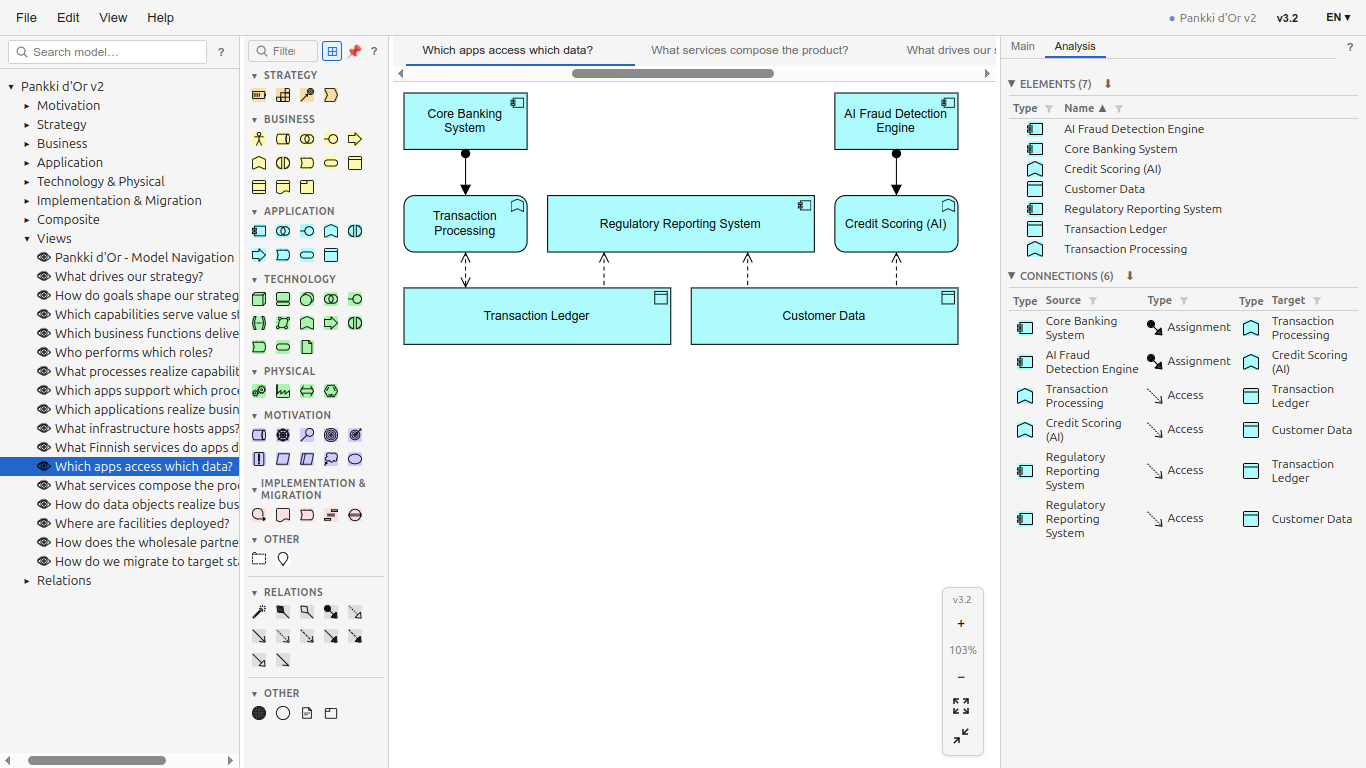Image resolution: width=1366 pixels, height=768 pixels.
Task: Filter the Connections table by Target
Action: tap(1317, 300)
